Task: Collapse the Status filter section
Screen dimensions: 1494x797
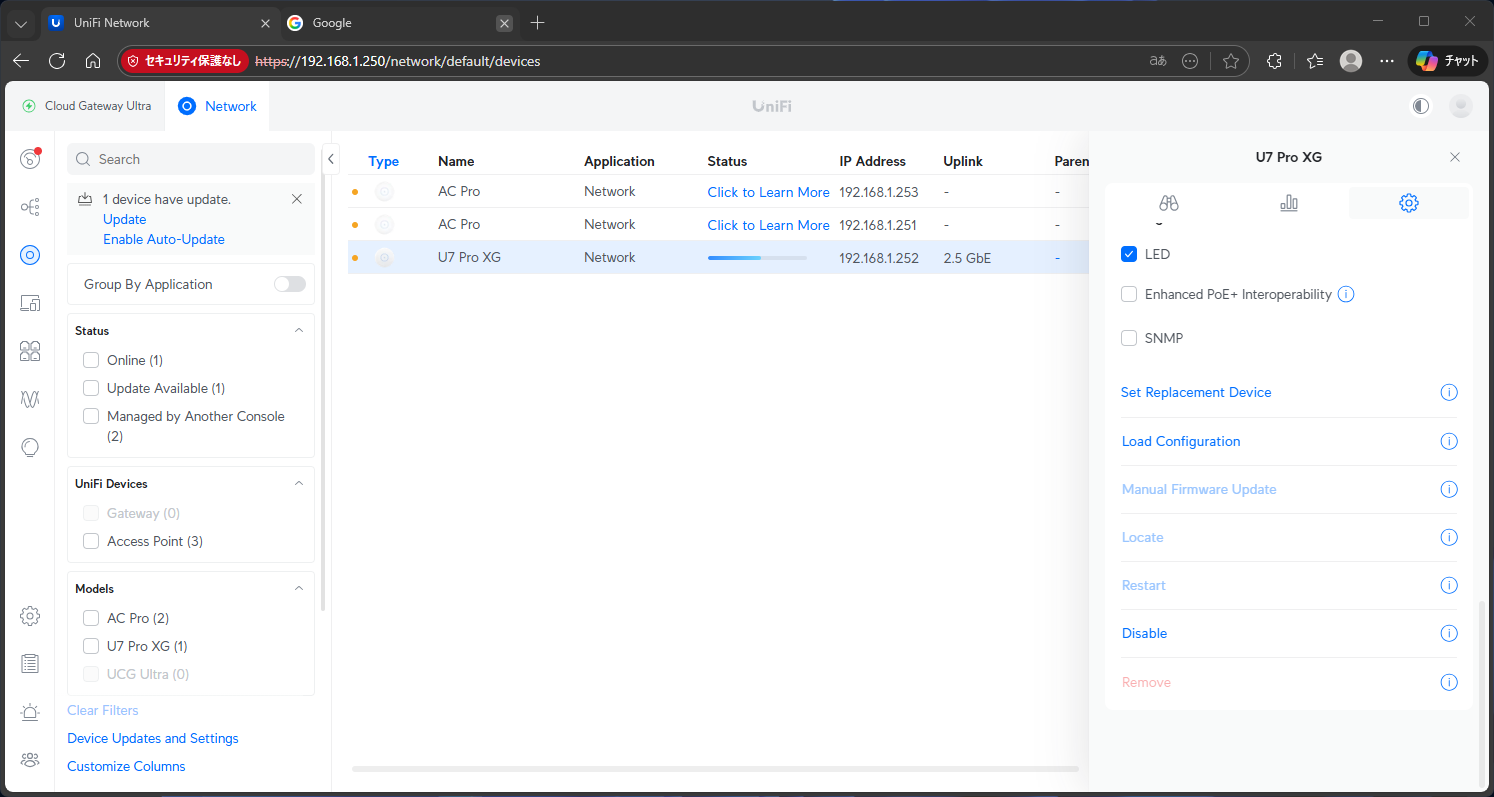Action: pos(298,330)
